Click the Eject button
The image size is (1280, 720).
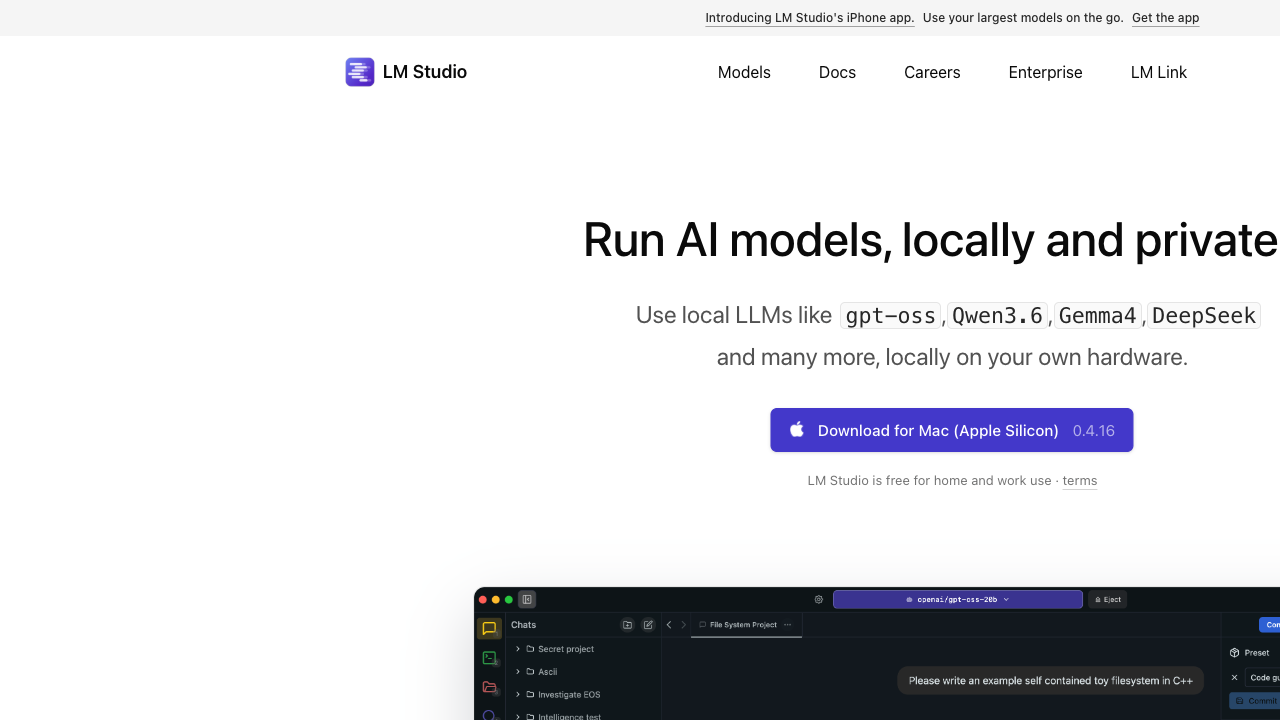[1108, 600]
